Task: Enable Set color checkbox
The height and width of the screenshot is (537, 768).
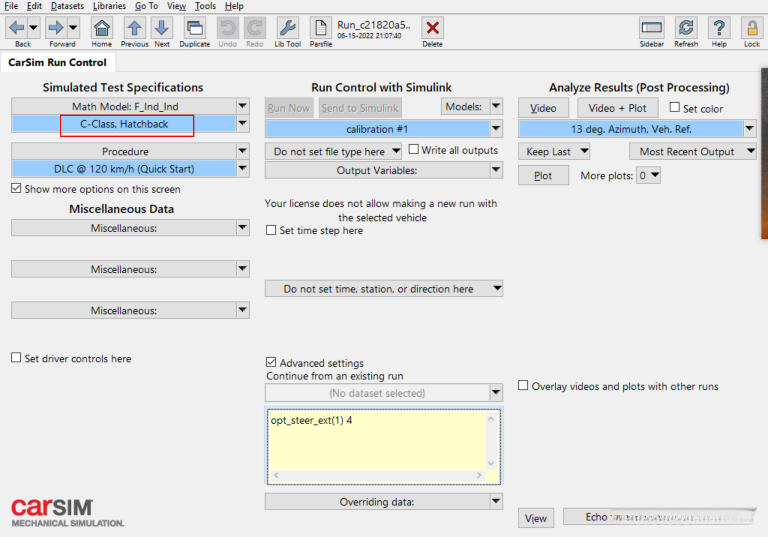Action: click(x=675, y=107)
